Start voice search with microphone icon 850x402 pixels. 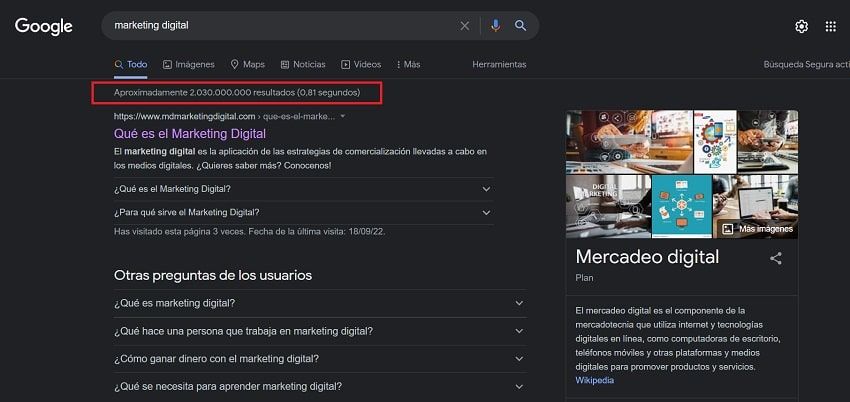click(495, 25)
